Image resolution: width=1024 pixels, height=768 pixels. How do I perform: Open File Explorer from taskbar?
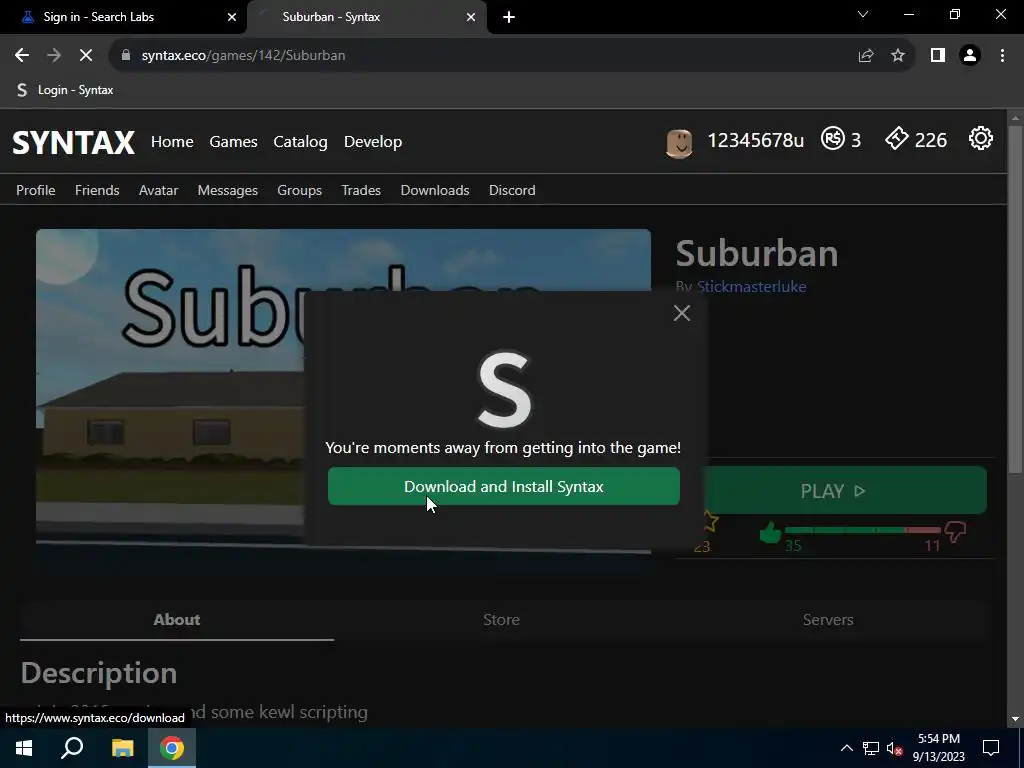[x=122, y=748]
